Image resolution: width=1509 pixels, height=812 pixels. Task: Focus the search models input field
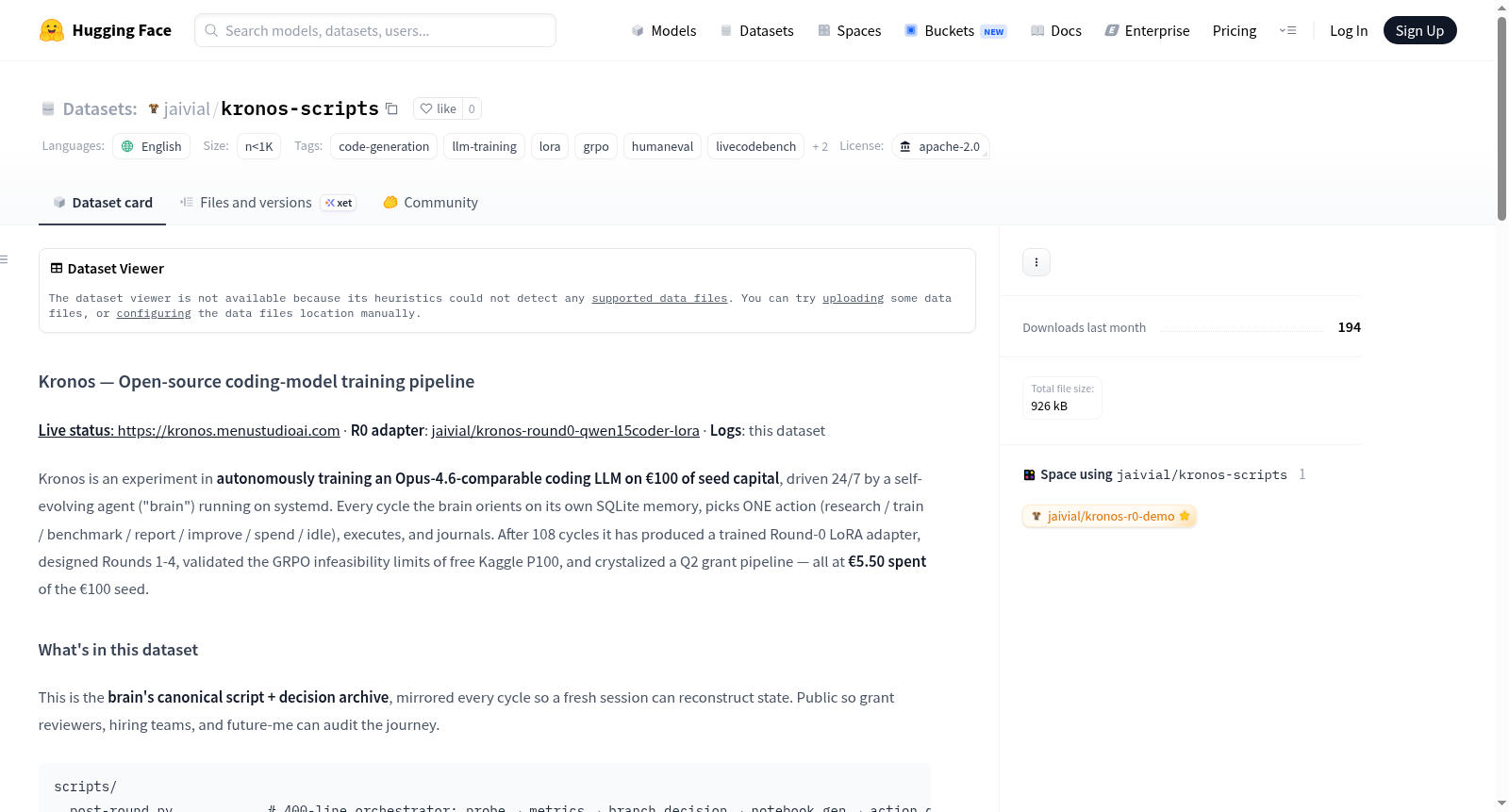[x=375, y=30]
